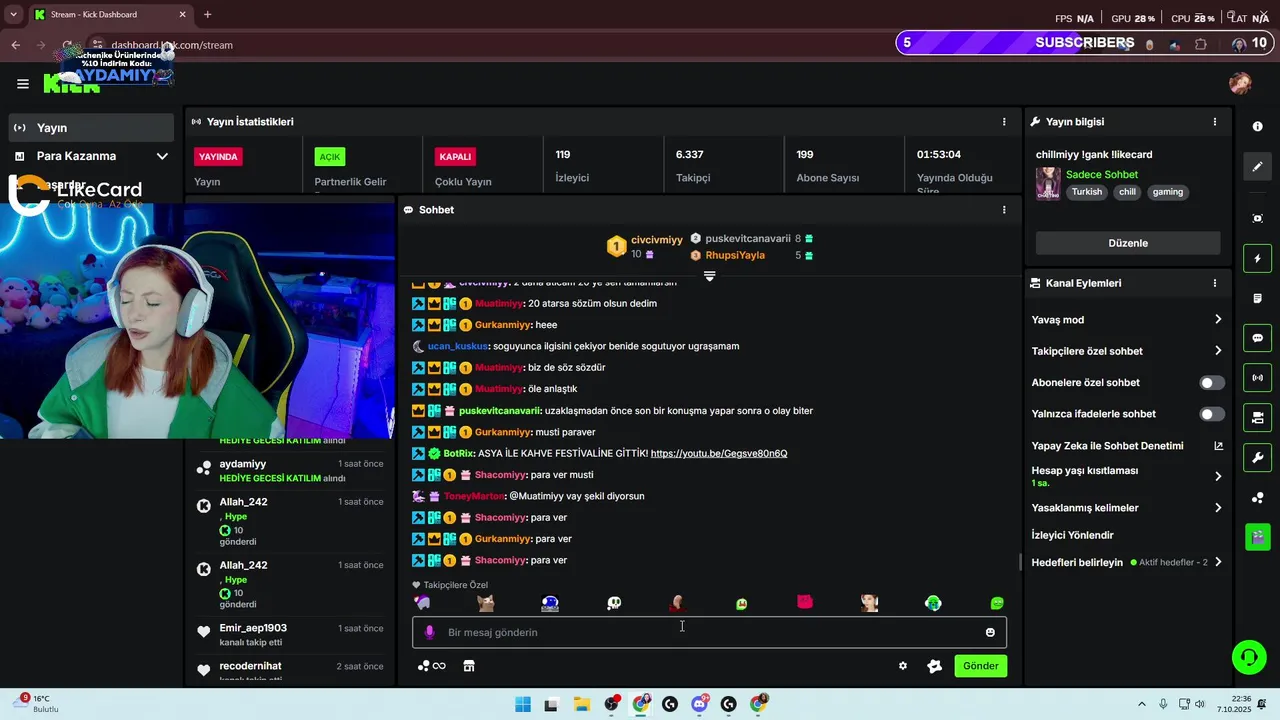The width and height of the screenshot is (1280, 720).
Task: Go back in browser
Action: pos(16,45)
